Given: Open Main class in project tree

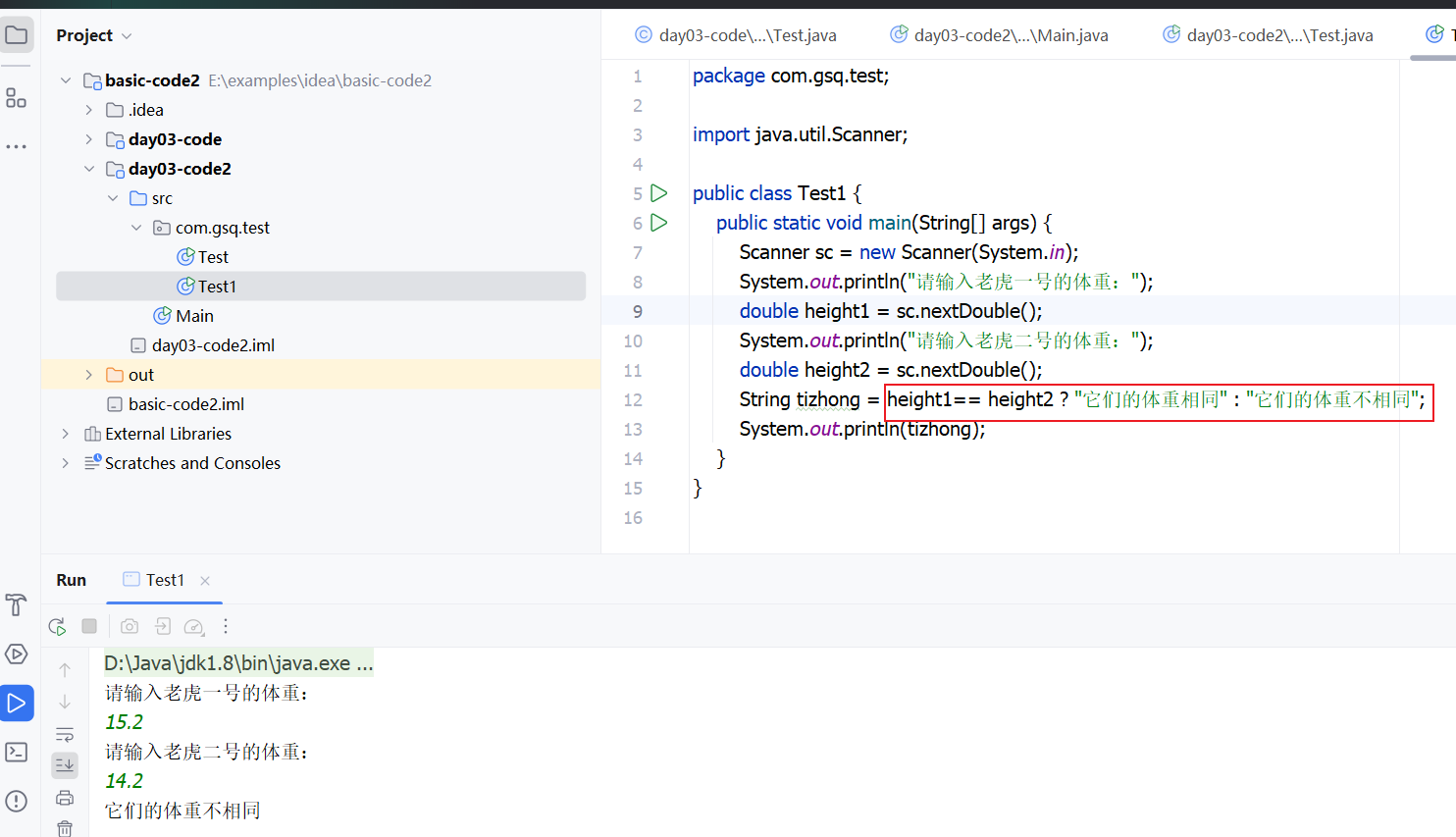Looking at the screenshot, I should tap(194, 316).
